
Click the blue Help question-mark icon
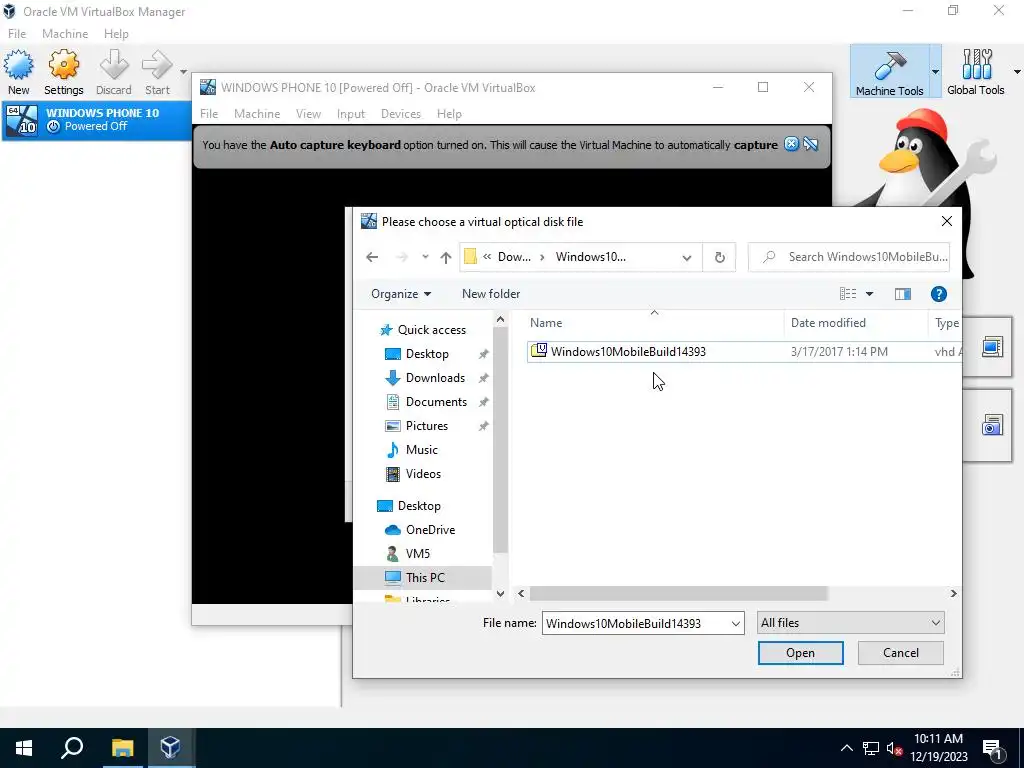point(938,294)
